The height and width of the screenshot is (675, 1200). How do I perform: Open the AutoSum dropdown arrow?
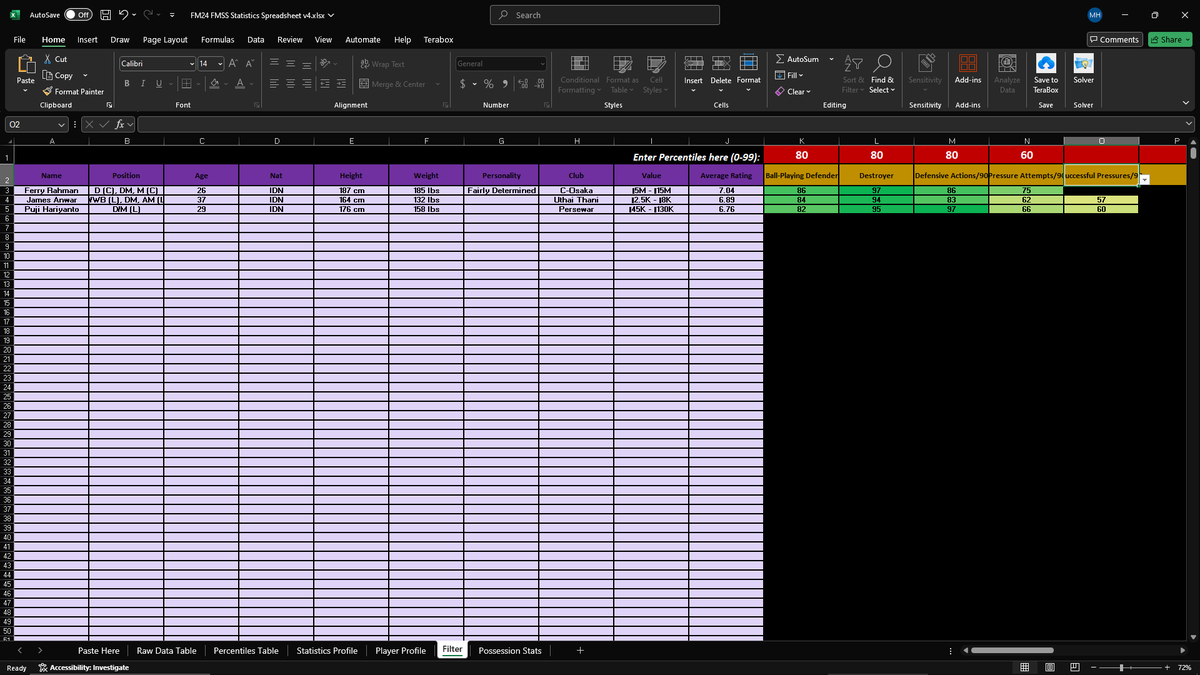(x=832, y=60)
